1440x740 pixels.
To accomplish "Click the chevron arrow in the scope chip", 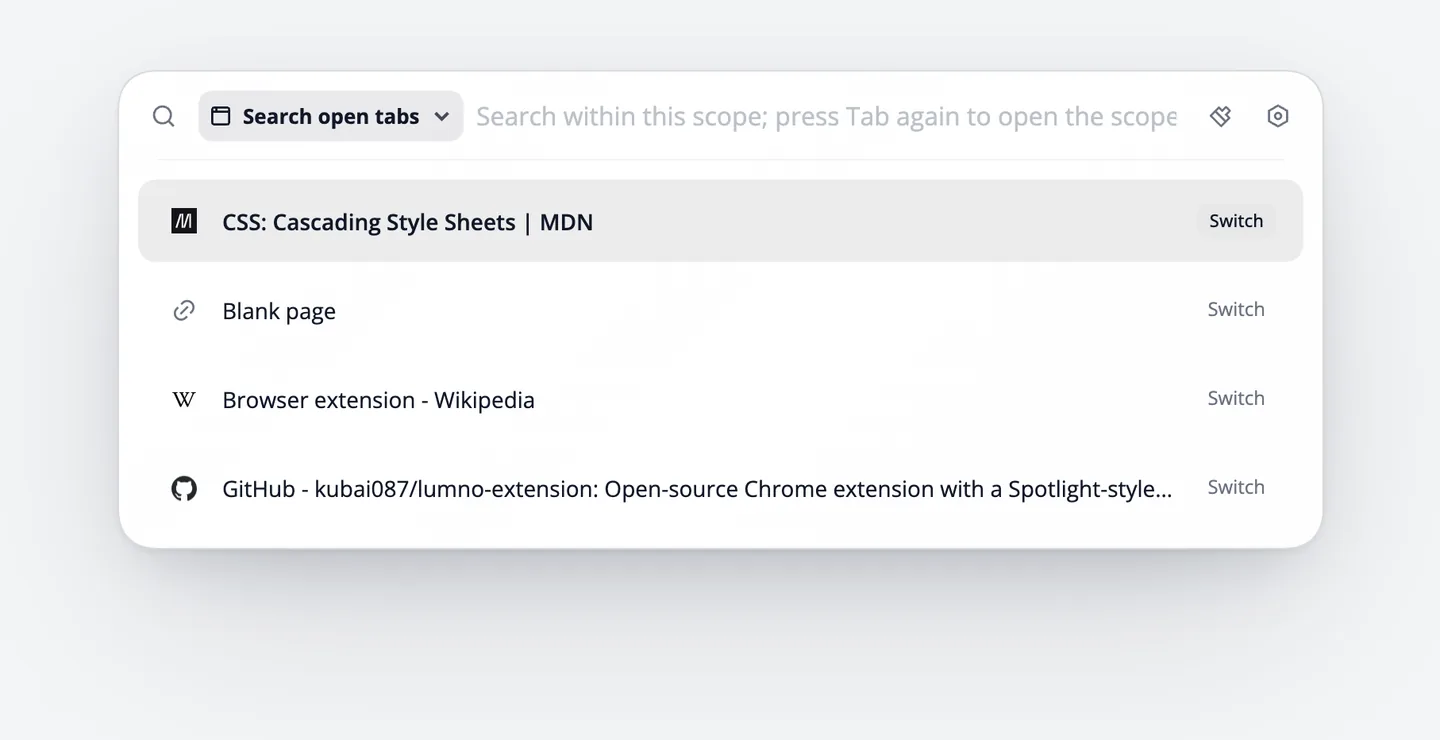I will 441,116.
